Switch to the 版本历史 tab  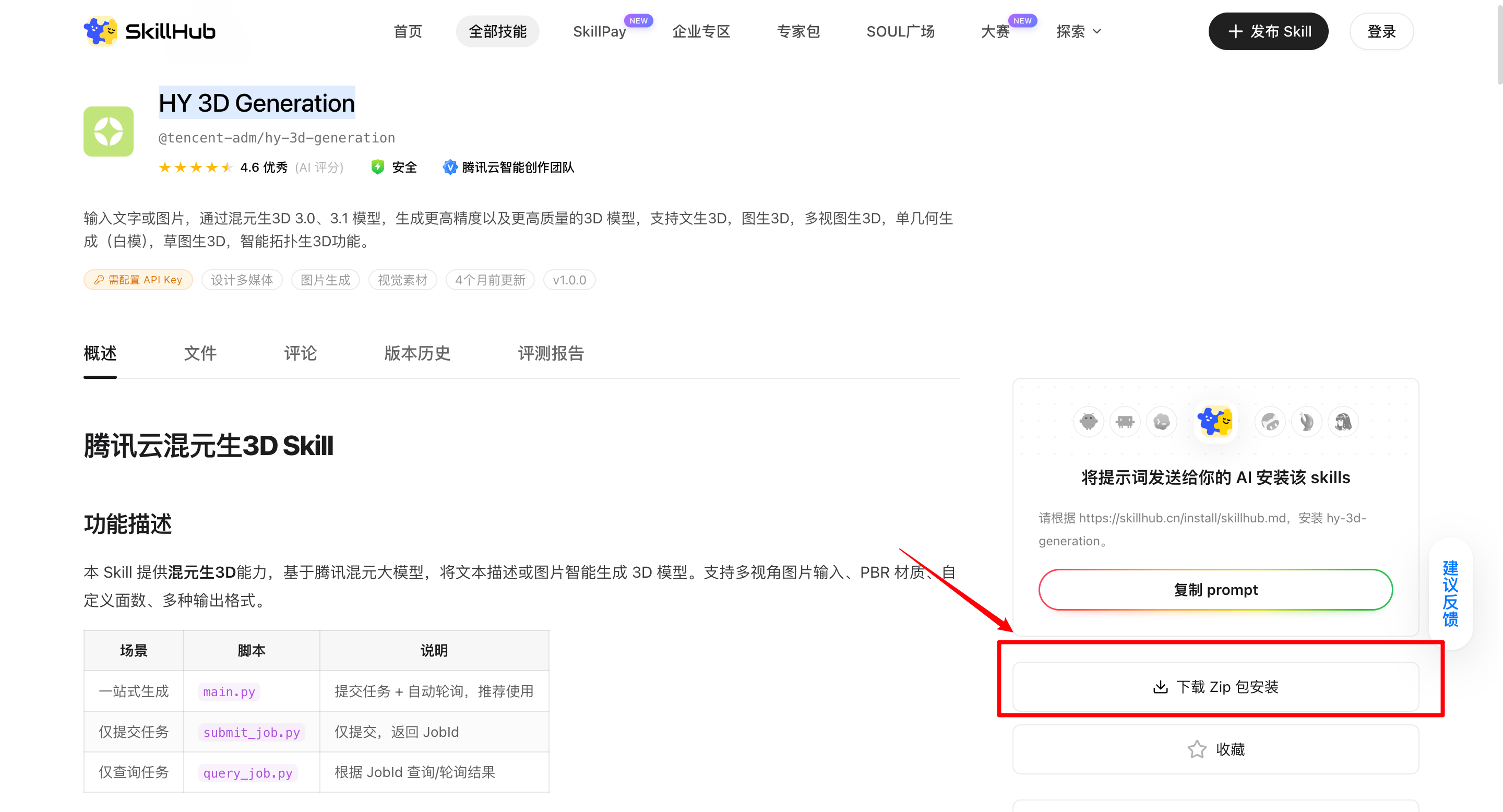[417, 353]
